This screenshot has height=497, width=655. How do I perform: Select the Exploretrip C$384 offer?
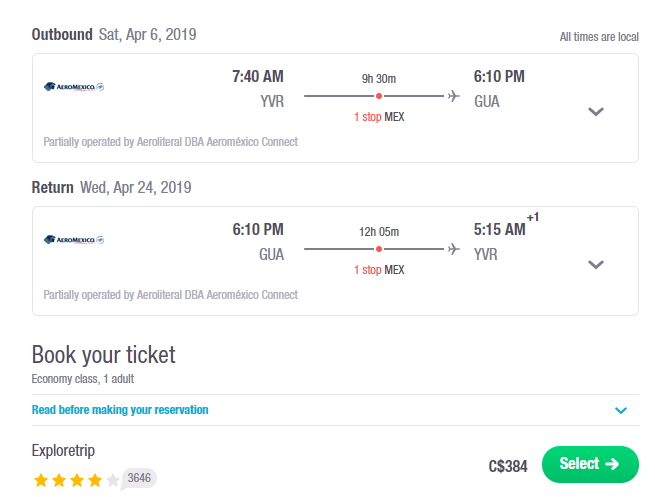(590, 464)
